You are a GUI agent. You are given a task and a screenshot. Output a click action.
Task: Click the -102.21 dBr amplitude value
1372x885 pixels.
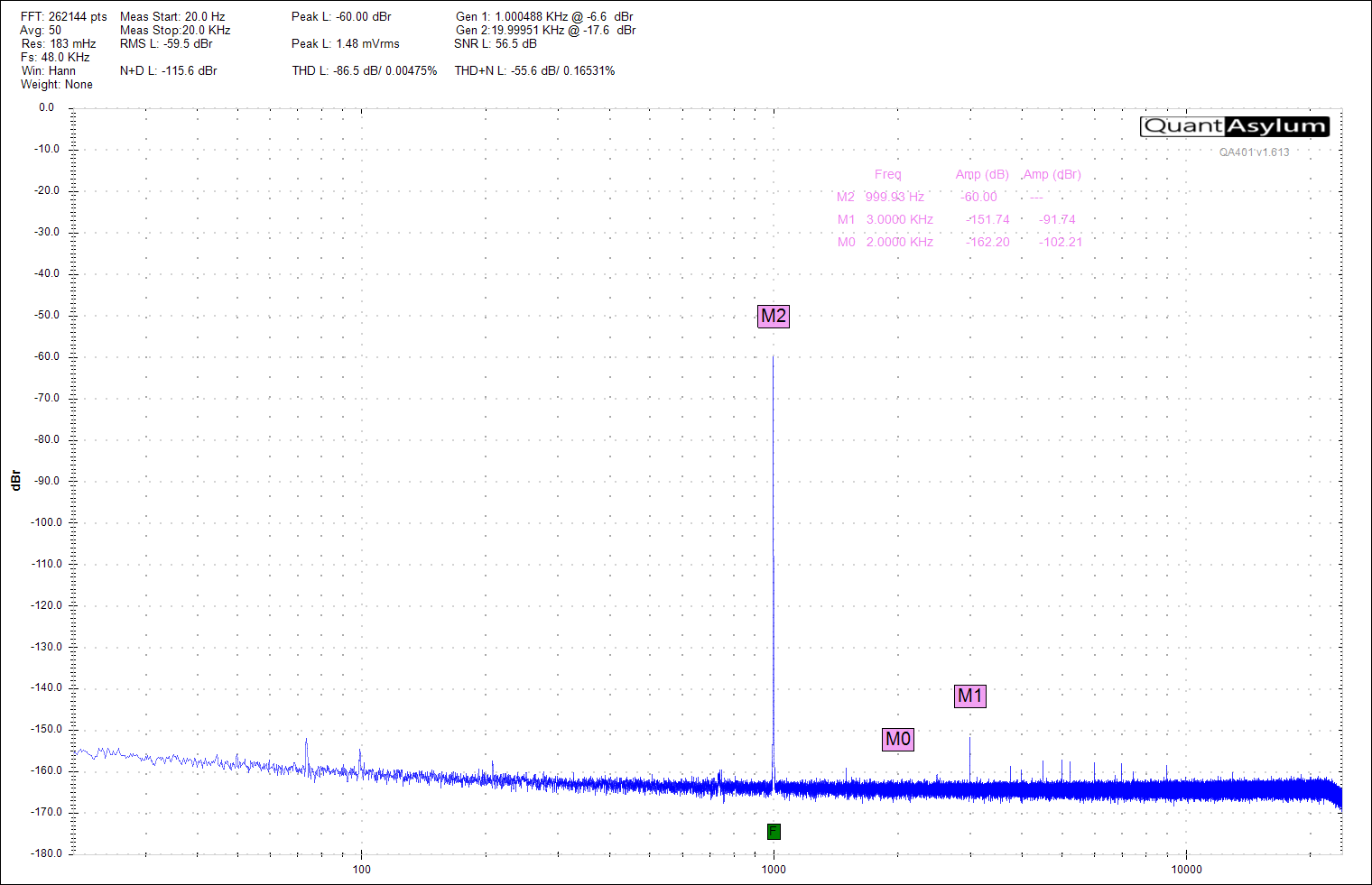1061,243
